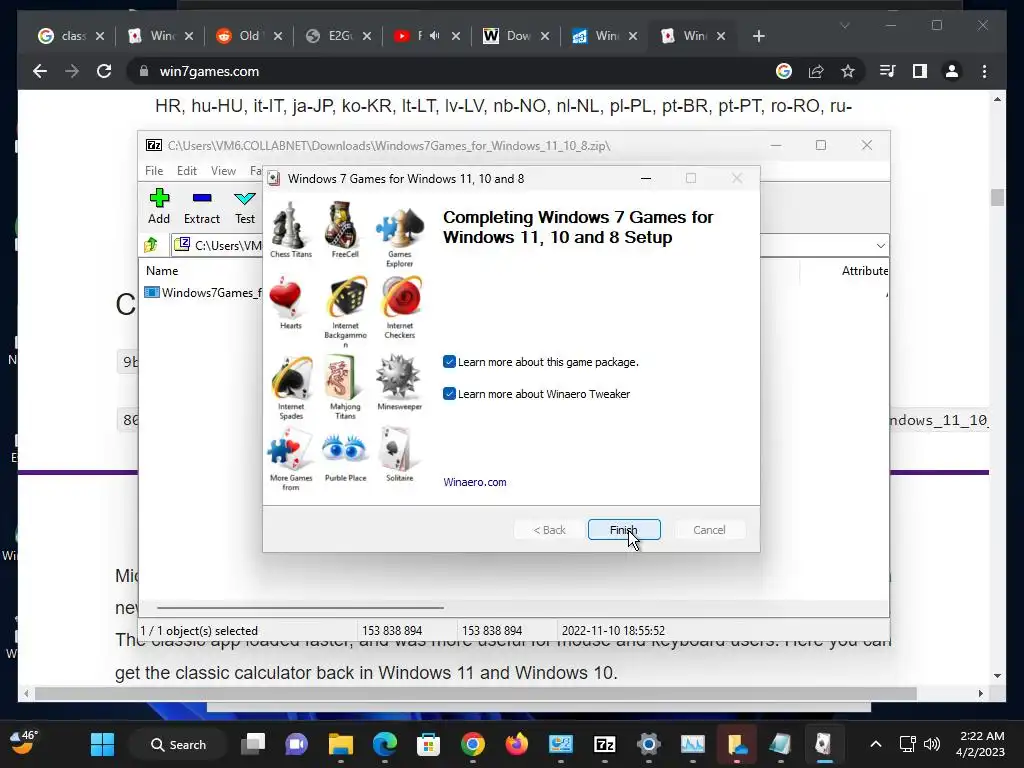Click the Google icon in address bar
This screenshot has height=768, width=1024.
[784, 71]
